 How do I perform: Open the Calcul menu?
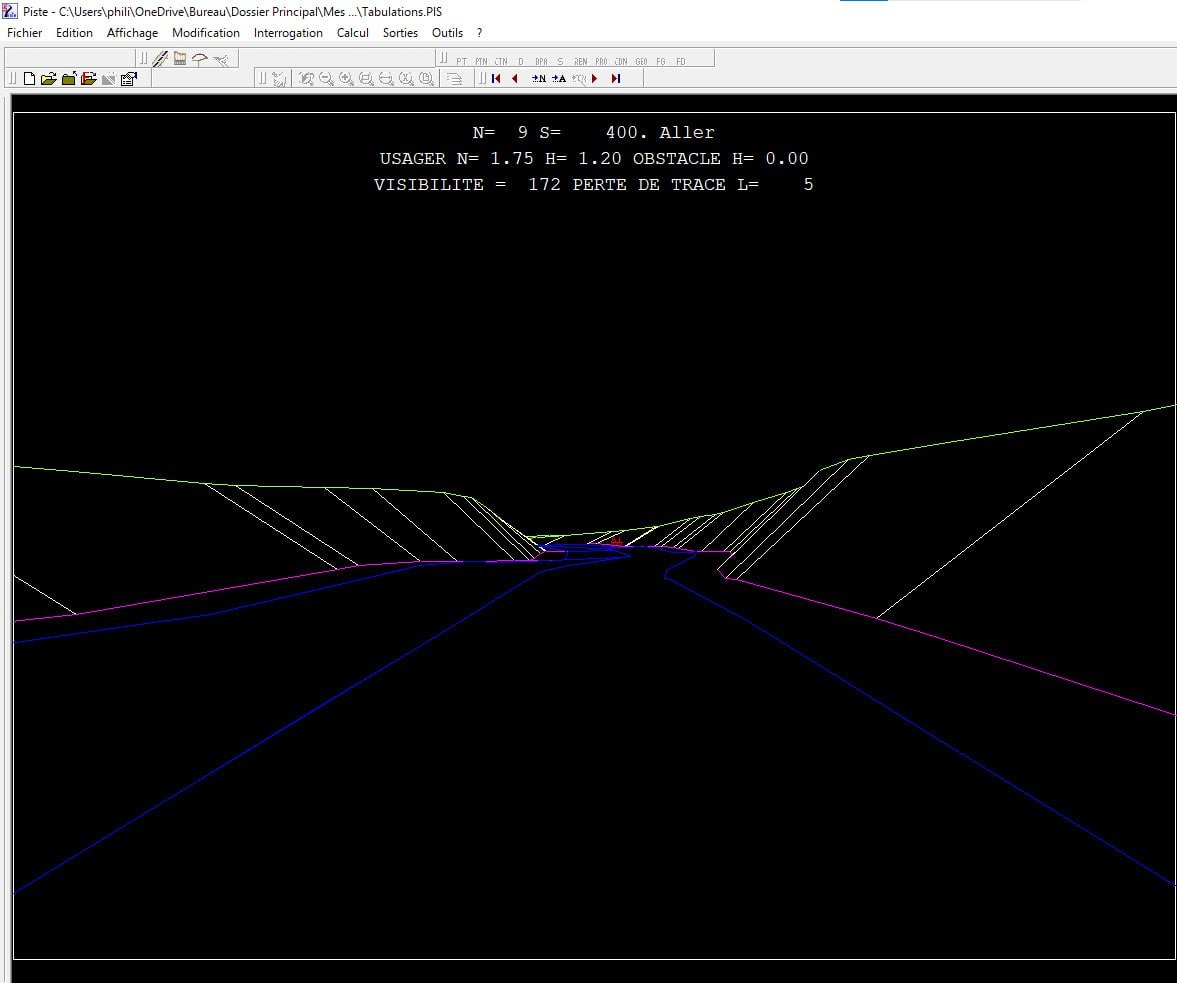(353, 33)
